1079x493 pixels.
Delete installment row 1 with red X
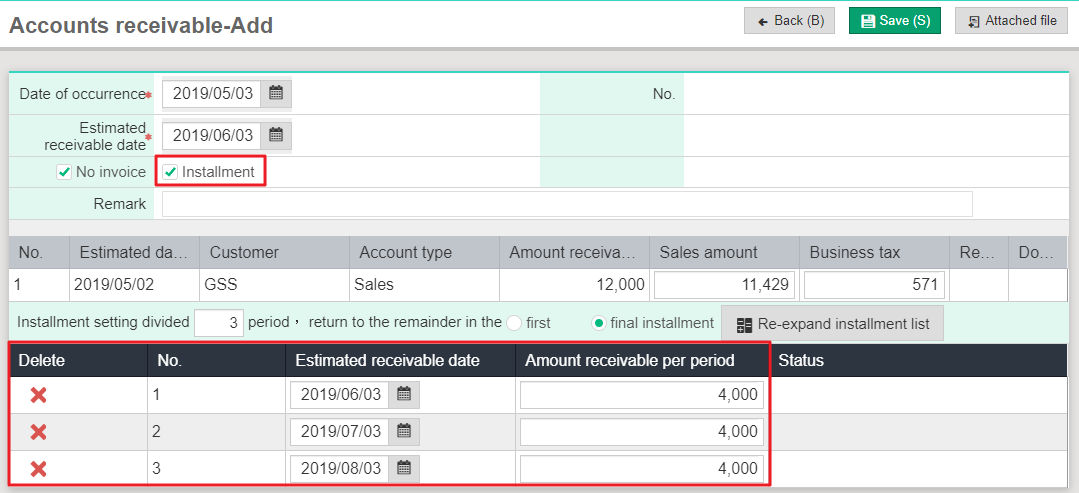coord(38,395)
